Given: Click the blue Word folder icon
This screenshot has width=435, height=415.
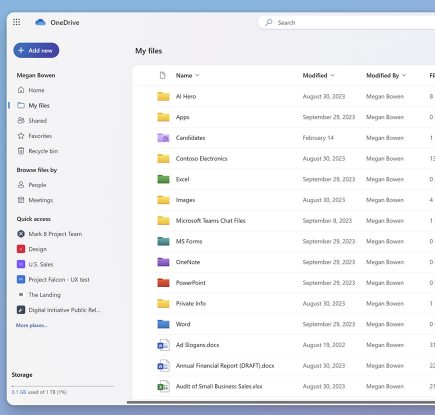Looking at the screenshot, I should point(163,324).
